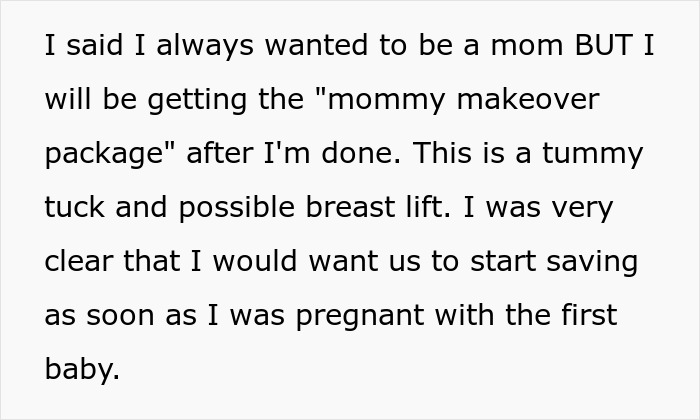Click the words "tummy" in third line

[603, 155]
